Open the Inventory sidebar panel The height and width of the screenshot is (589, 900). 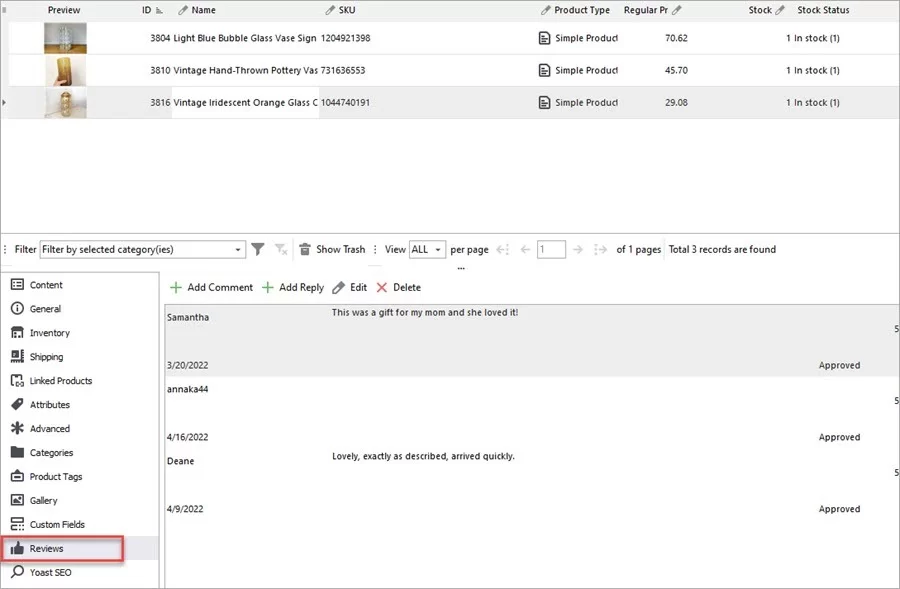tap(48, 332)
